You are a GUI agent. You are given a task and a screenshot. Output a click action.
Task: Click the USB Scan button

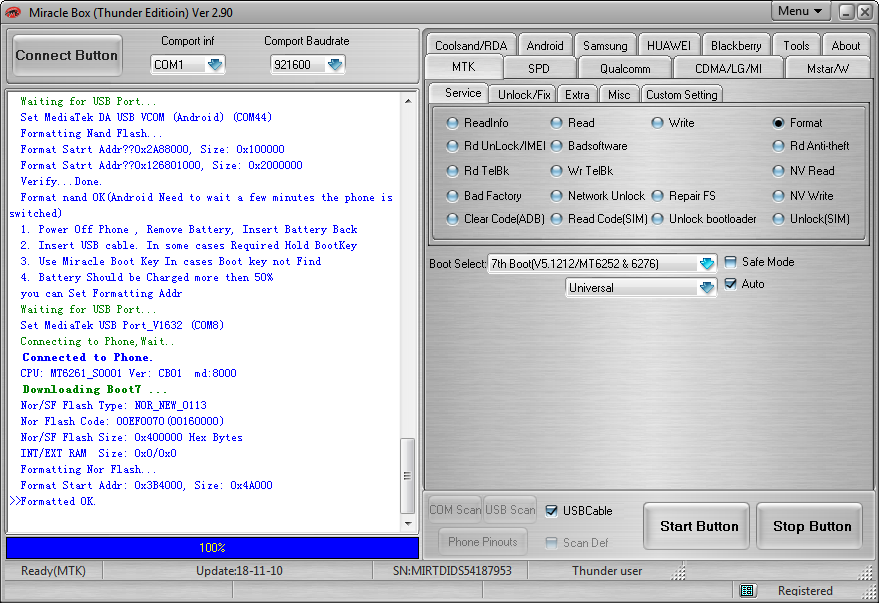click(510, 509)
